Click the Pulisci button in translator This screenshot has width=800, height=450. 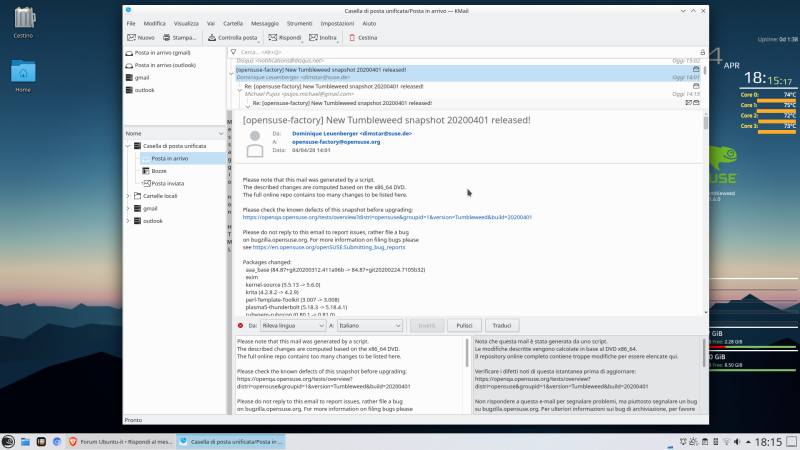pyautogui.click(x=464, y=326)
